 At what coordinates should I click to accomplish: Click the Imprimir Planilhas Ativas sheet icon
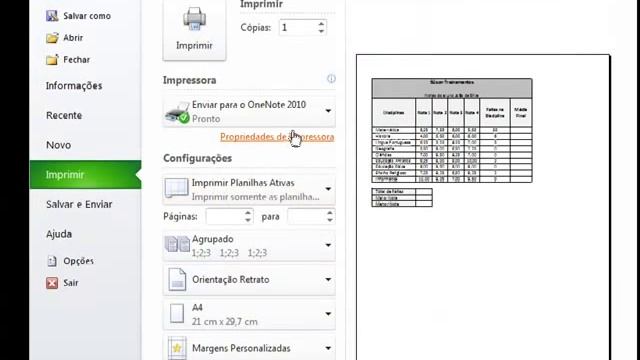coord(176,188)
